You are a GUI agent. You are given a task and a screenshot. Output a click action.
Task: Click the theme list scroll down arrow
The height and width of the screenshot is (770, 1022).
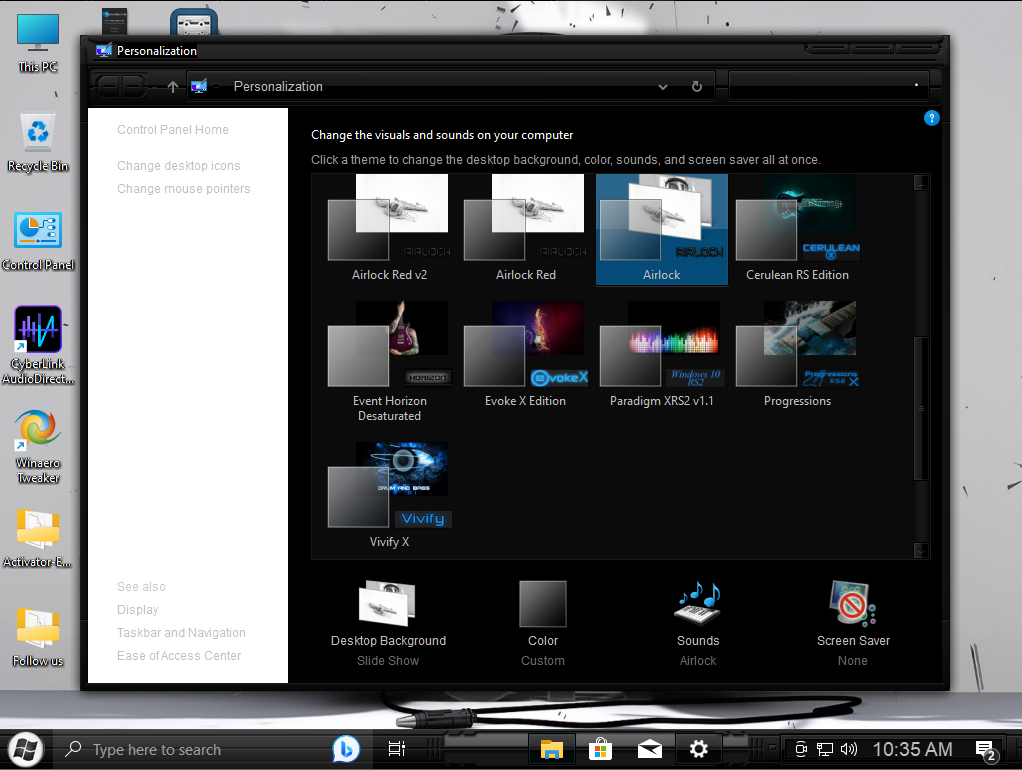click(x=921, y=550)
